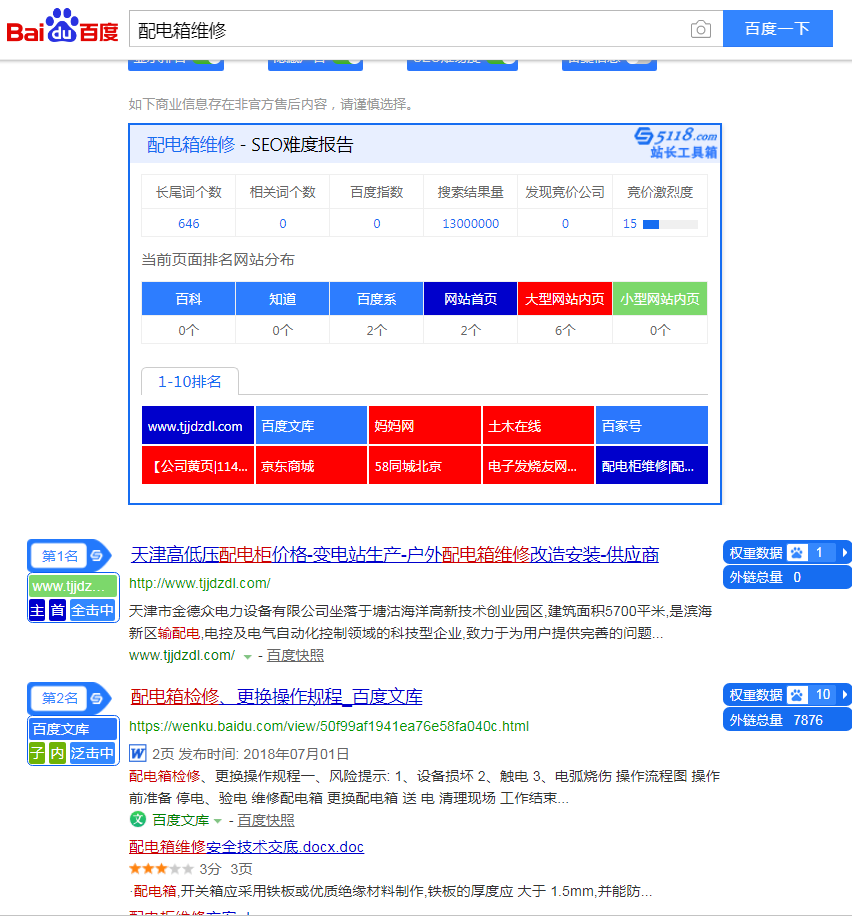Open 配电箱维修安全技术交底.docx.doc link
This screenshot has width=852, height=922.
[x=246, y=847]
